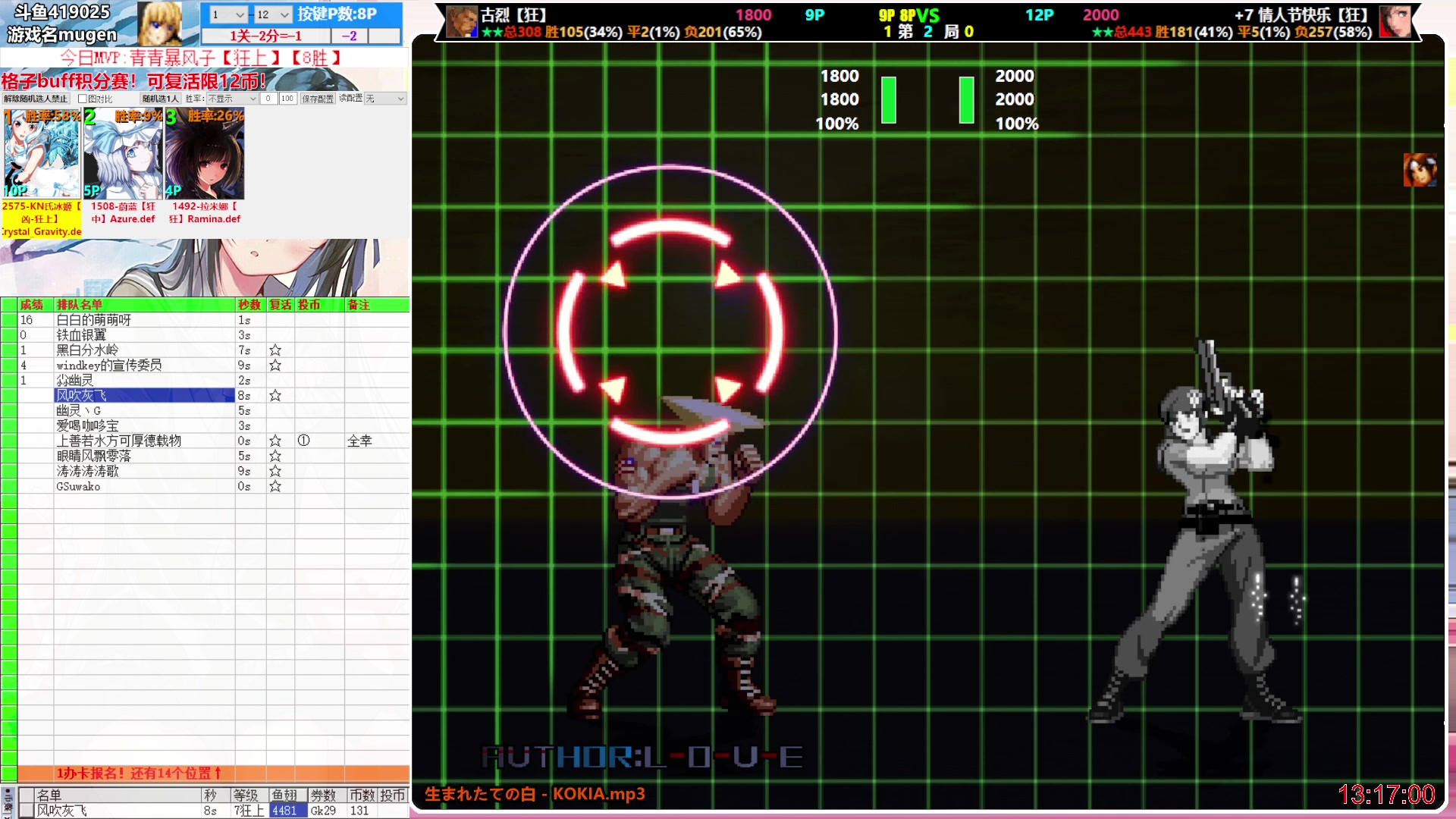Select the queue row 上善若水方可厚德载物

tap(205, 441)
